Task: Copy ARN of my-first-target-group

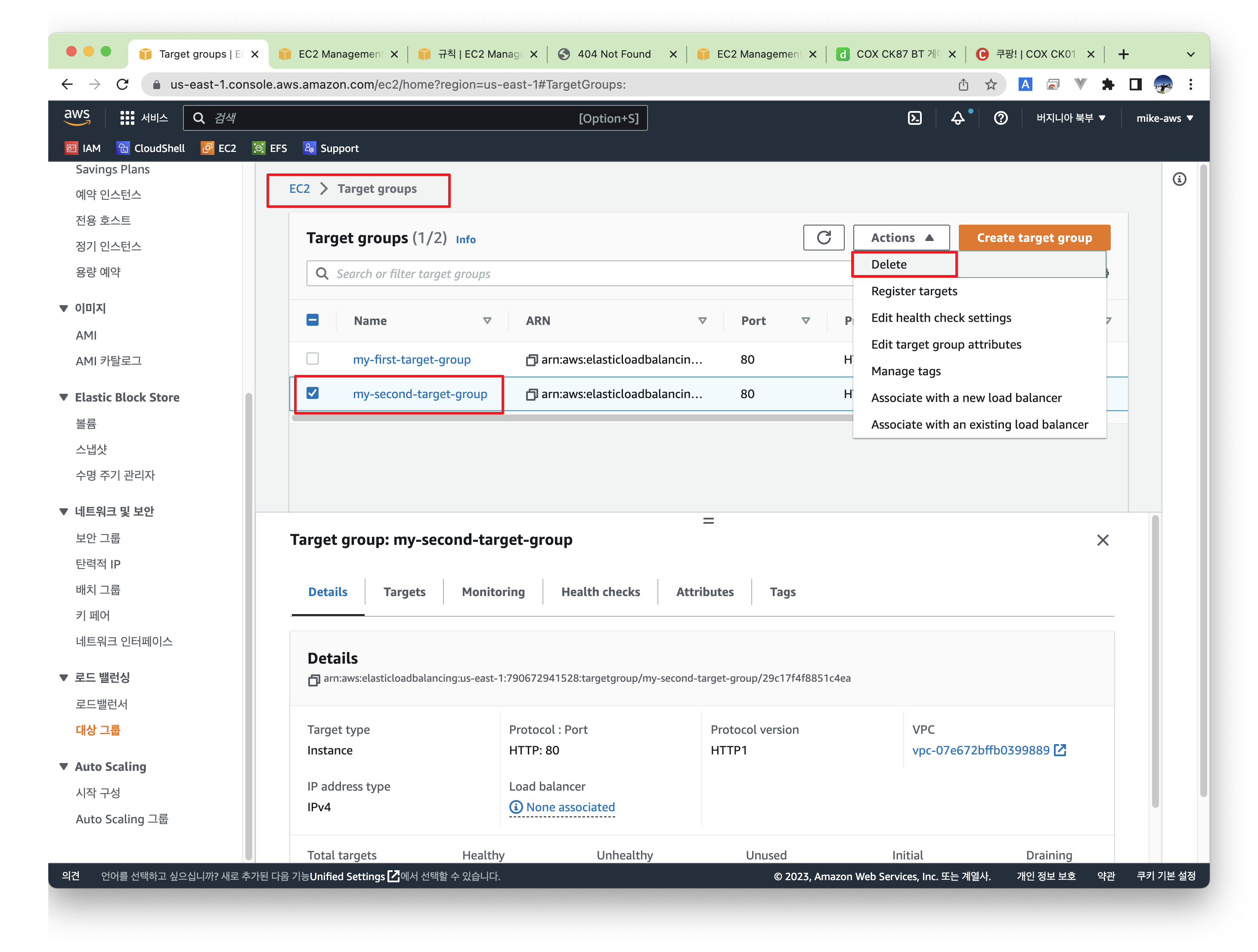Action: 531,360
